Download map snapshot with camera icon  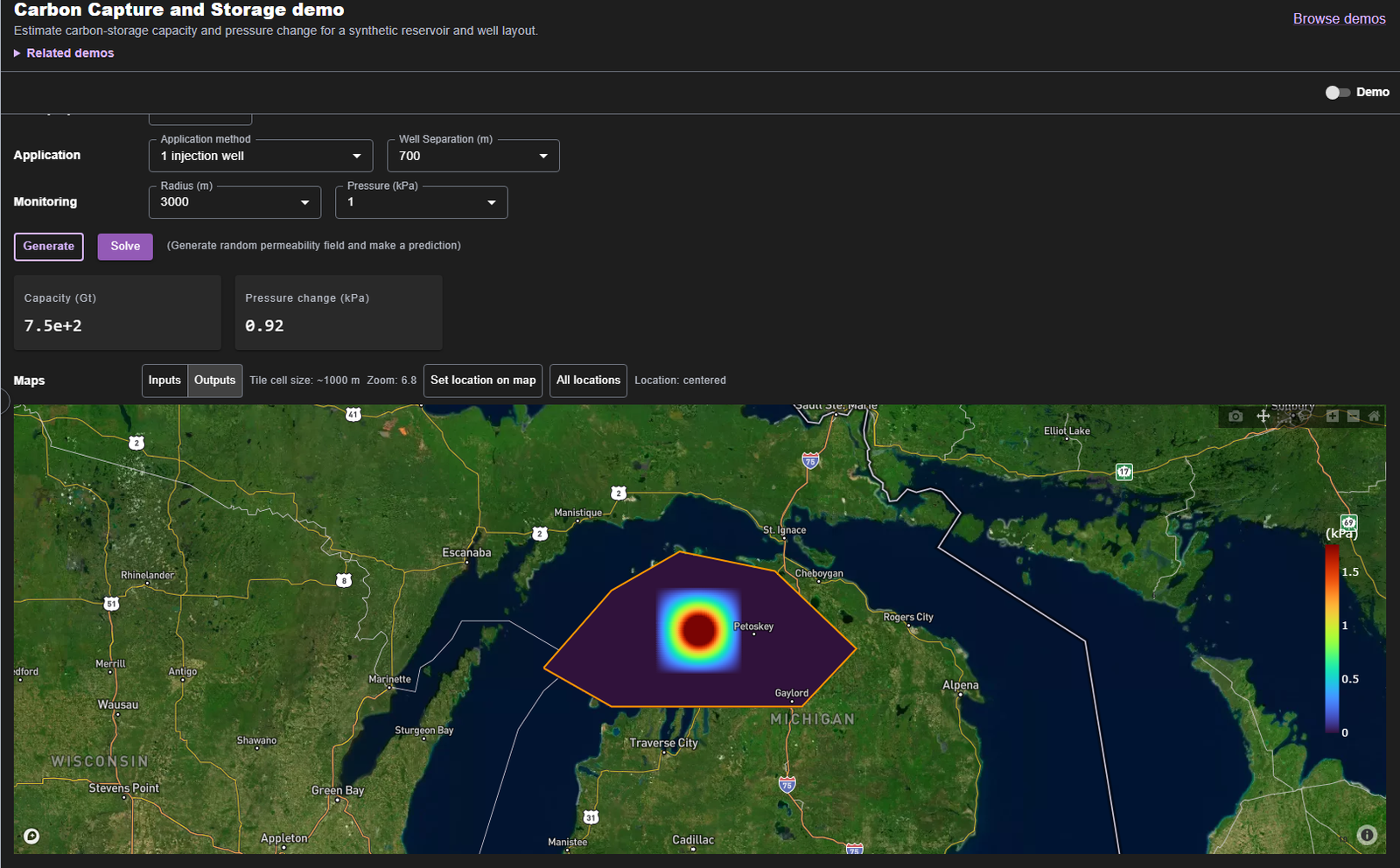tap(1235, 416)
